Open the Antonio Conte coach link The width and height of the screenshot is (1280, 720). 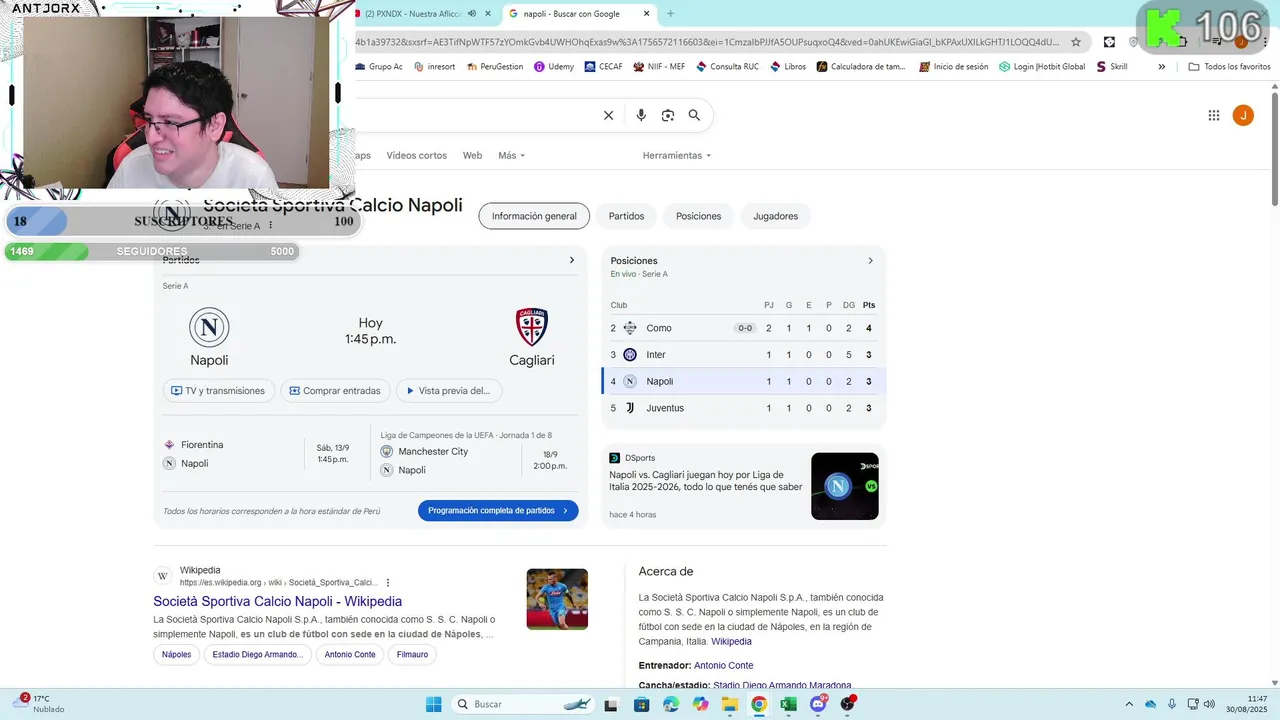[724, 665]
